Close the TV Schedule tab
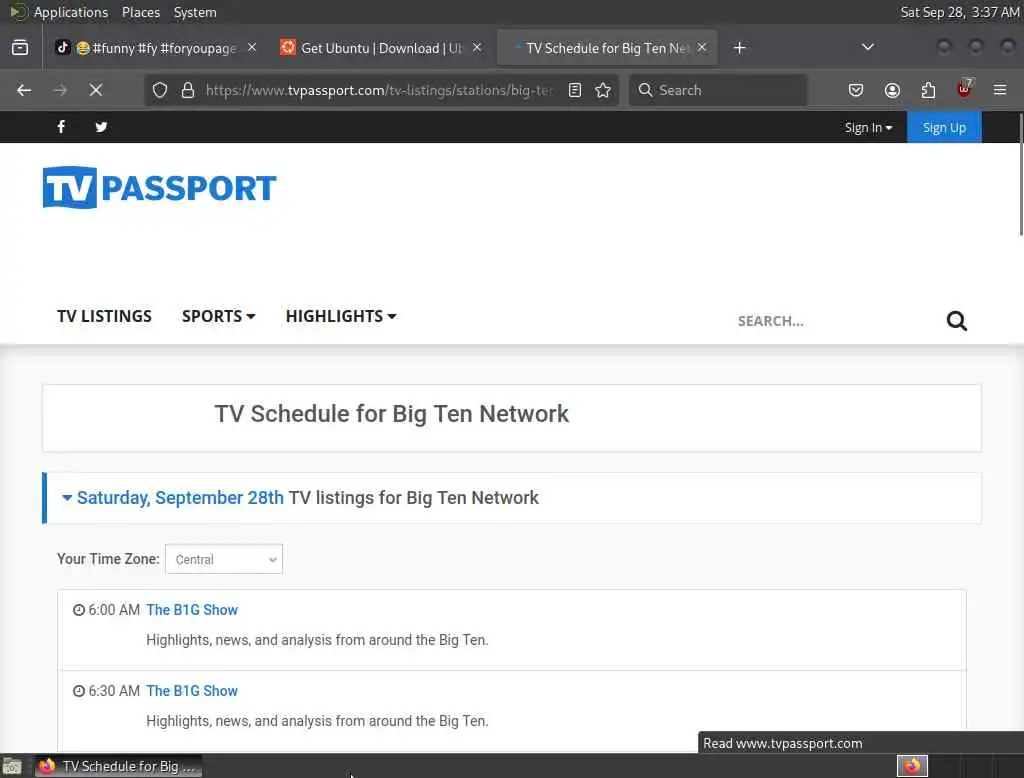The image size is (1024, 778). (x=702, y=48)
